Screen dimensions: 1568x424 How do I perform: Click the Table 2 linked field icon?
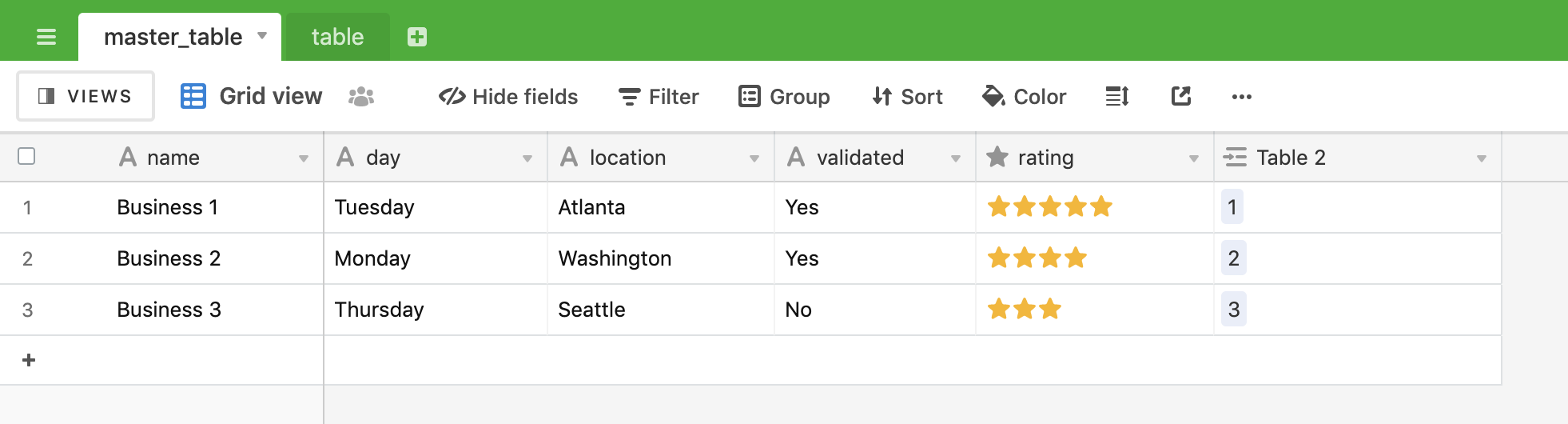tap(1235, 157)
